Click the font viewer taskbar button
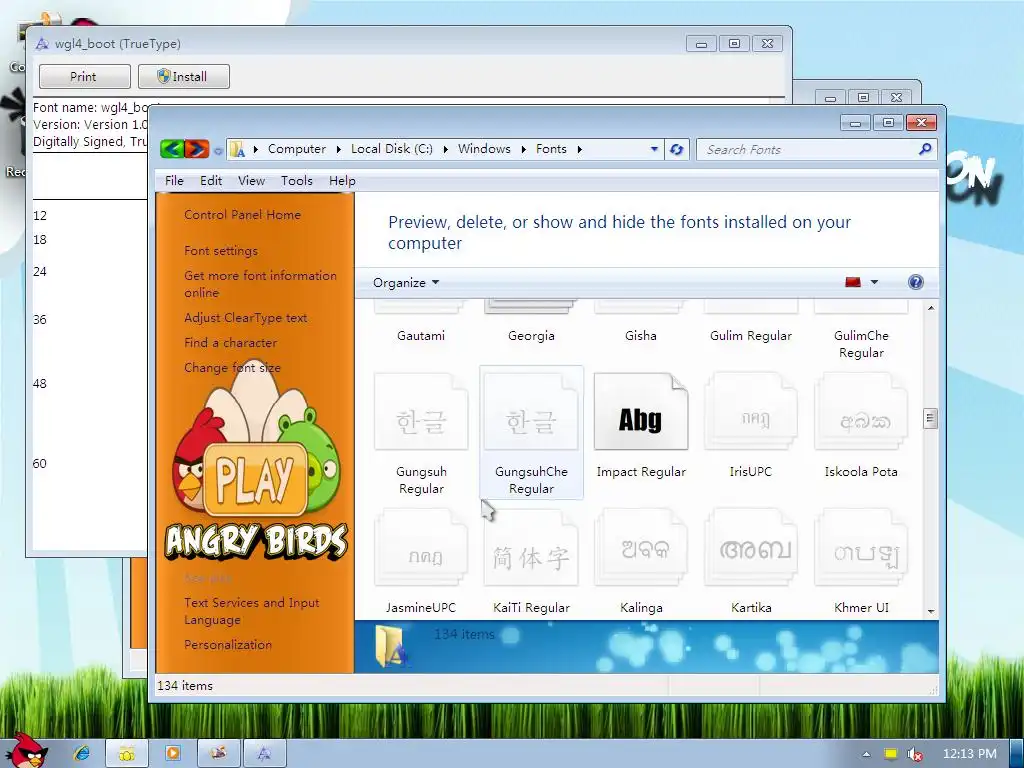The image size is (1024, 768). pos(264,754)
